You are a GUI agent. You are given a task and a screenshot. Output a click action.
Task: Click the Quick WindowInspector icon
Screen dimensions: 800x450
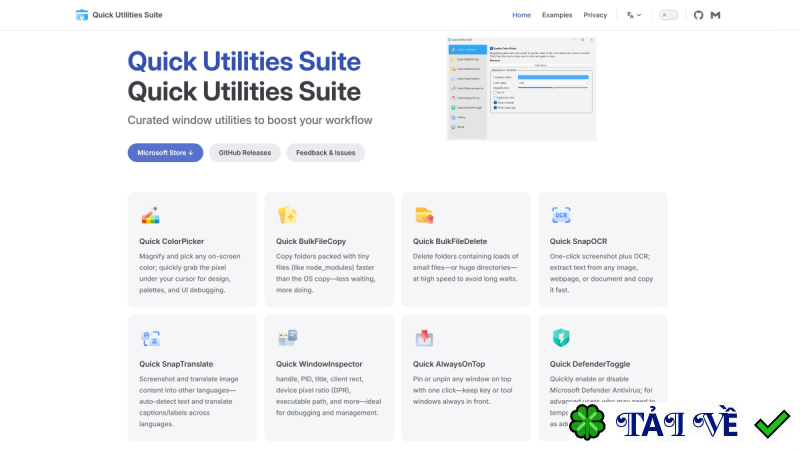(x=287, y=338)
